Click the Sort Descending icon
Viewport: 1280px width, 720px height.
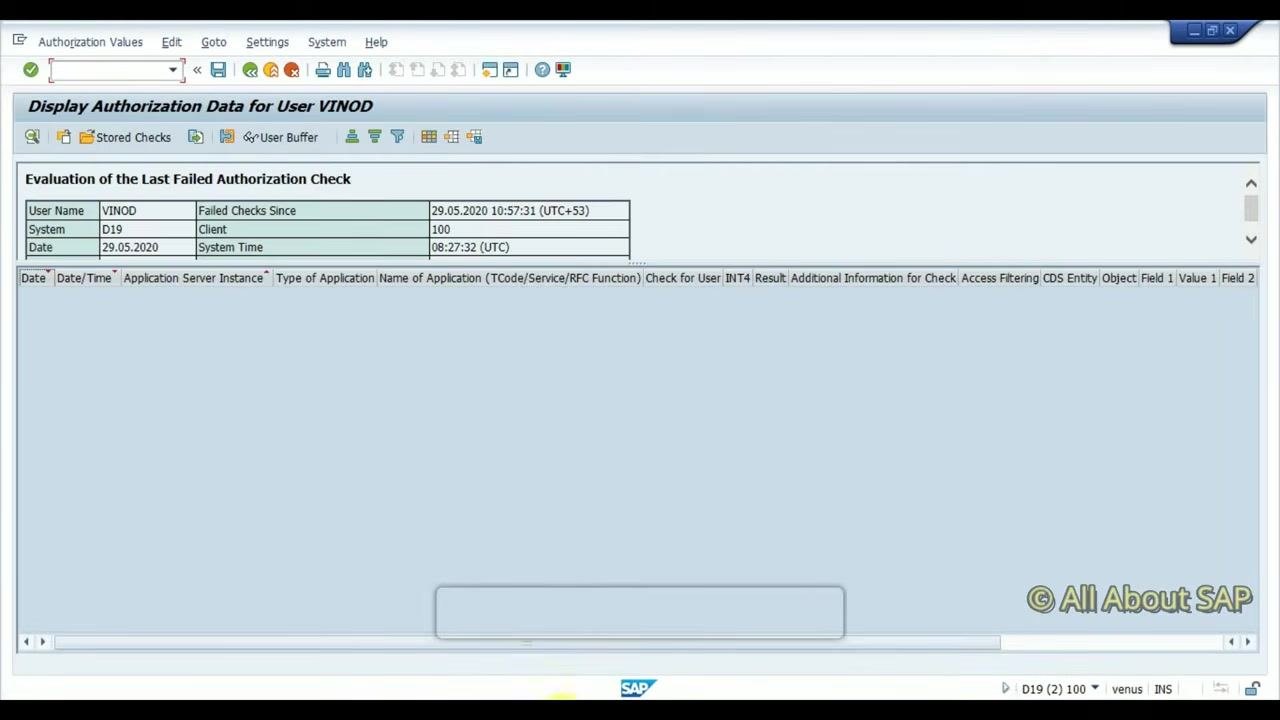click(375, 137)
